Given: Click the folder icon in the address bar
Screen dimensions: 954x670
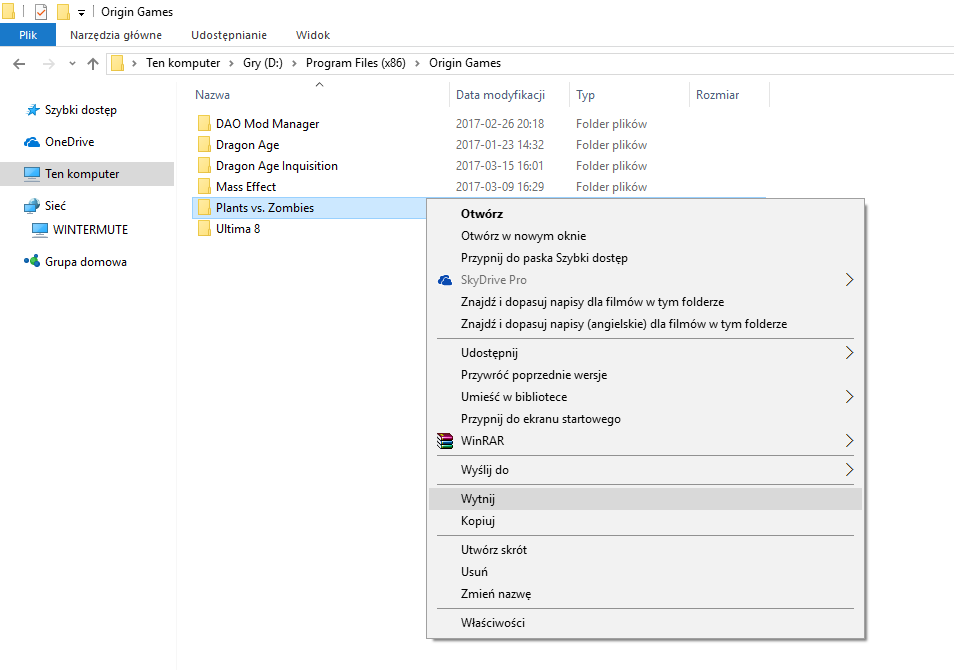Looking at the screenshot, I should pyautogui.click(x=117, y=63).
